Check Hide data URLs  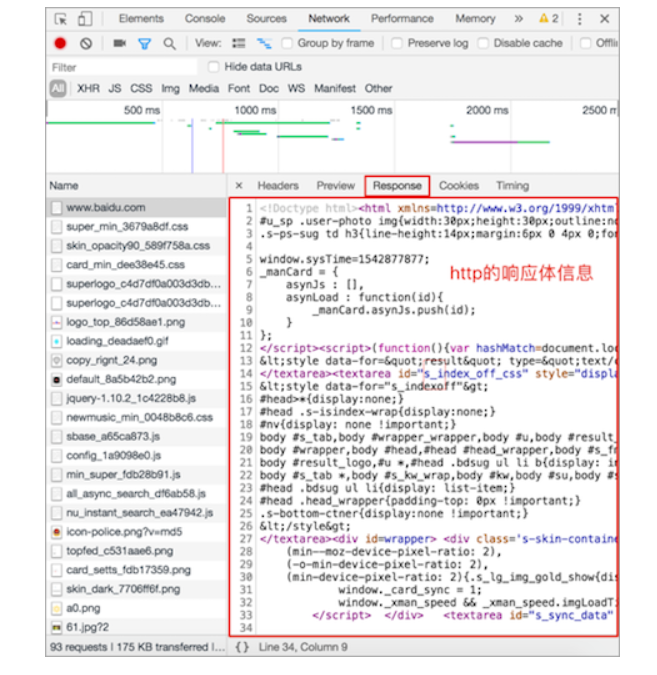point(213,67)
